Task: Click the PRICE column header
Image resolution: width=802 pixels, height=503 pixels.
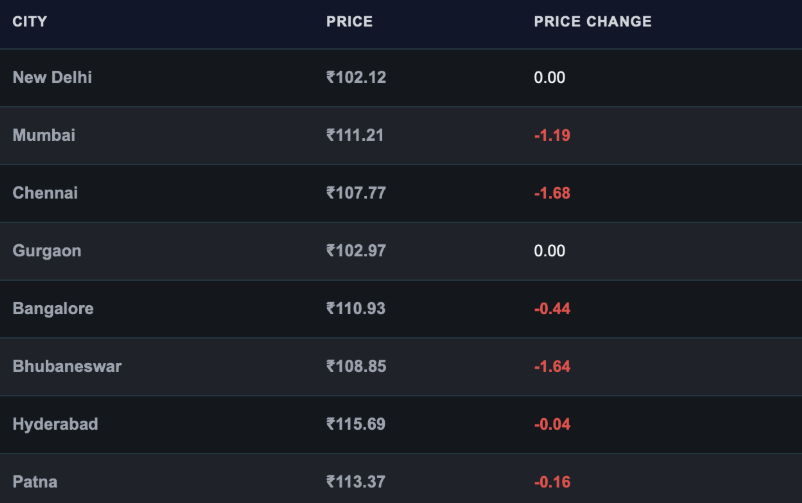Action: [349, 21]
